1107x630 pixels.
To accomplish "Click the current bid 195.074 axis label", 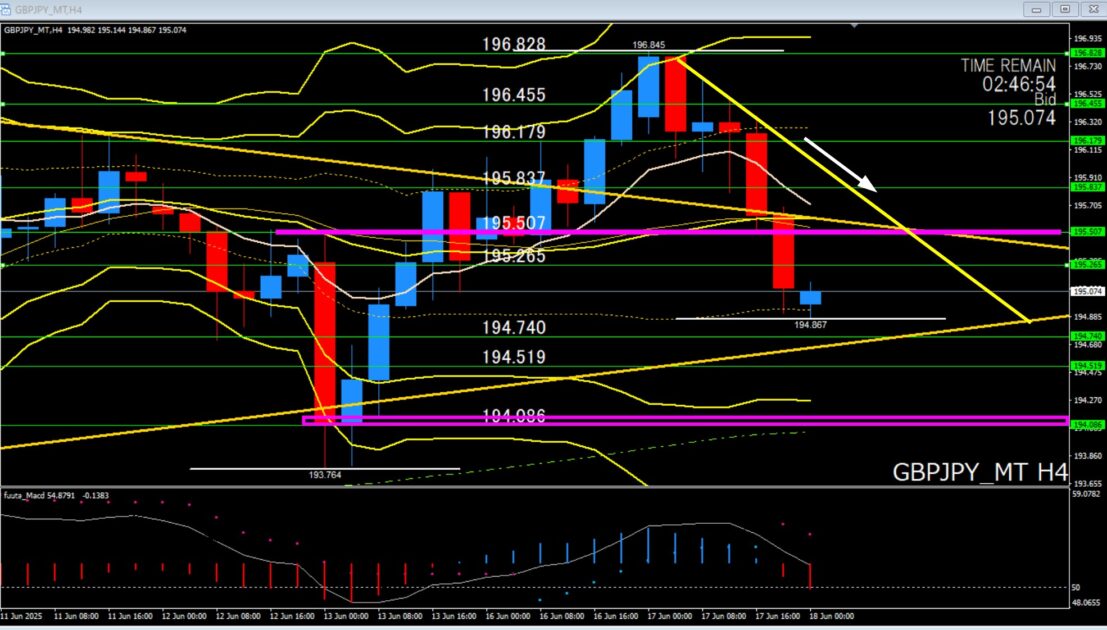I will coord(1088,291).
